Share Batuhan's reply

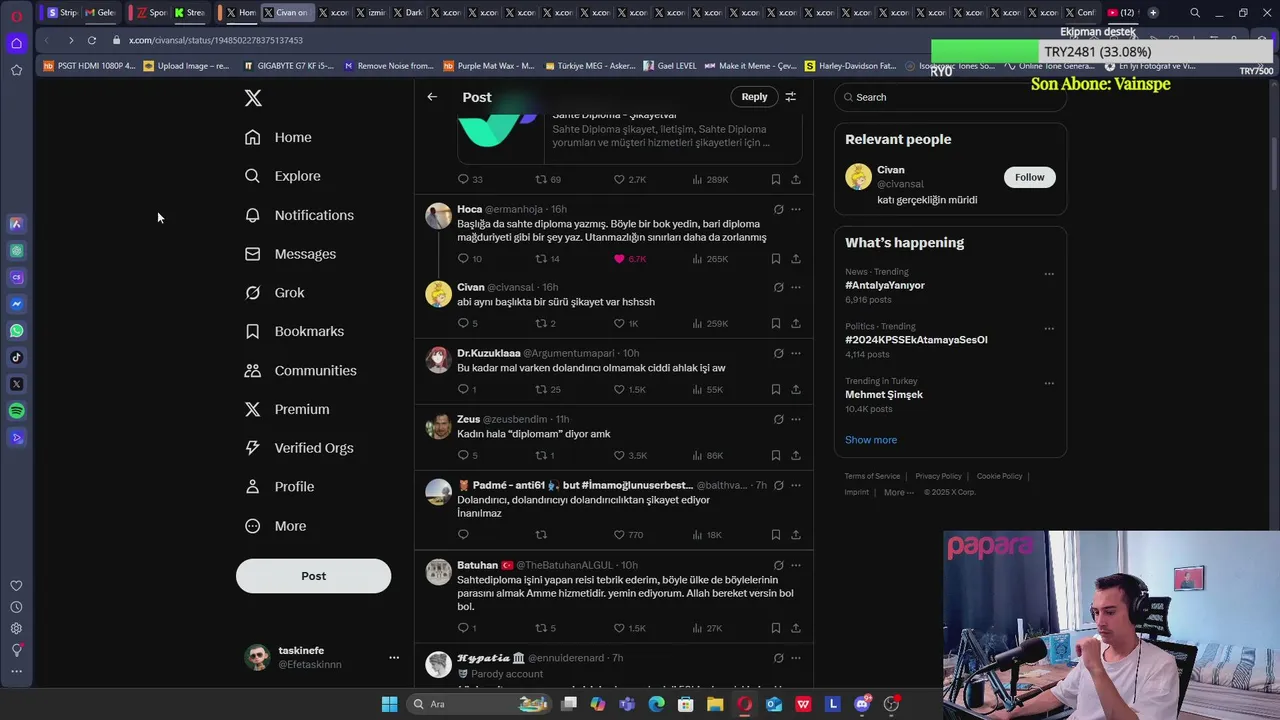(x=796, y=628)
